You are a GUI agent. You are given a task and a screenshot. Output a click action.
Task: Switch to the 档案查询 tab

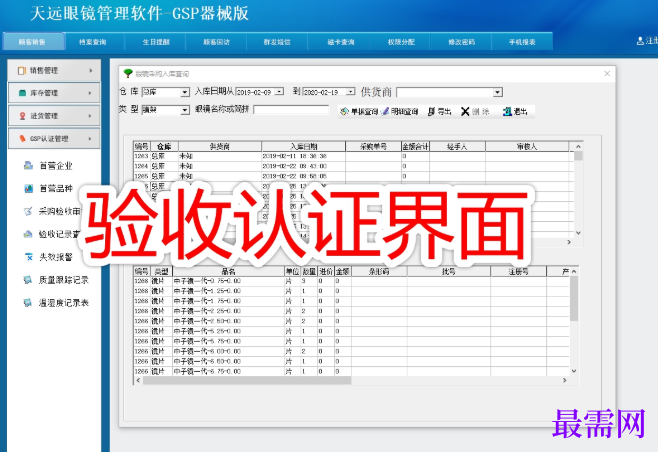click(93, 42)
